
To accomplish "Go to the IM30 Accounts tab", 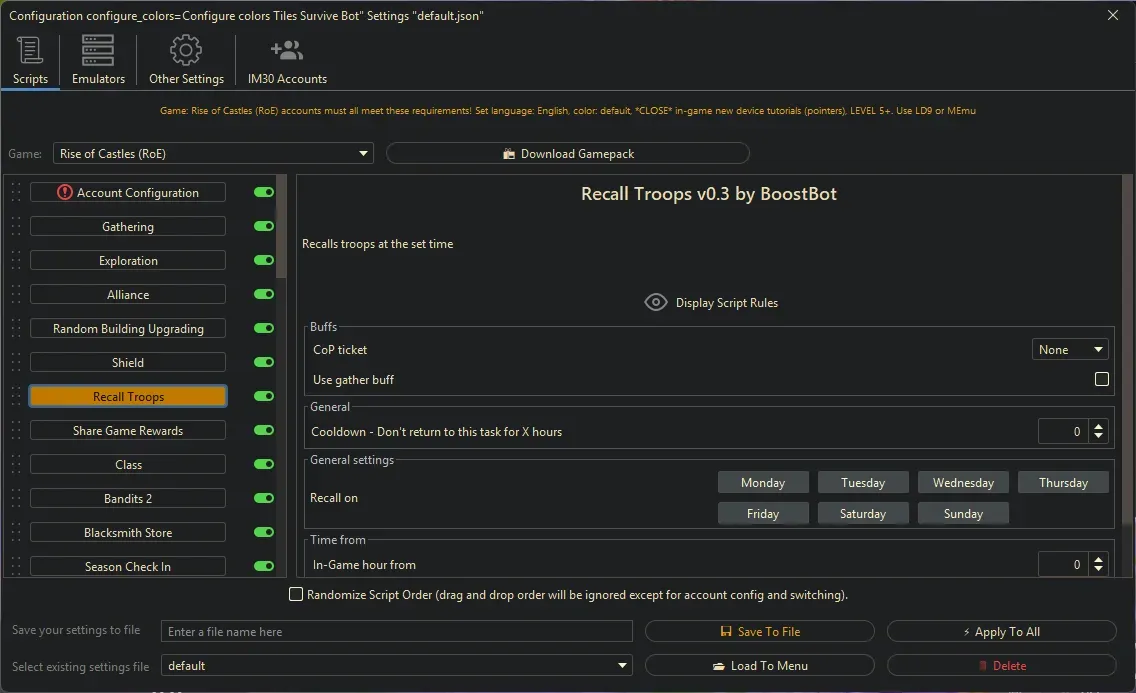I will (x=287, y=62).
